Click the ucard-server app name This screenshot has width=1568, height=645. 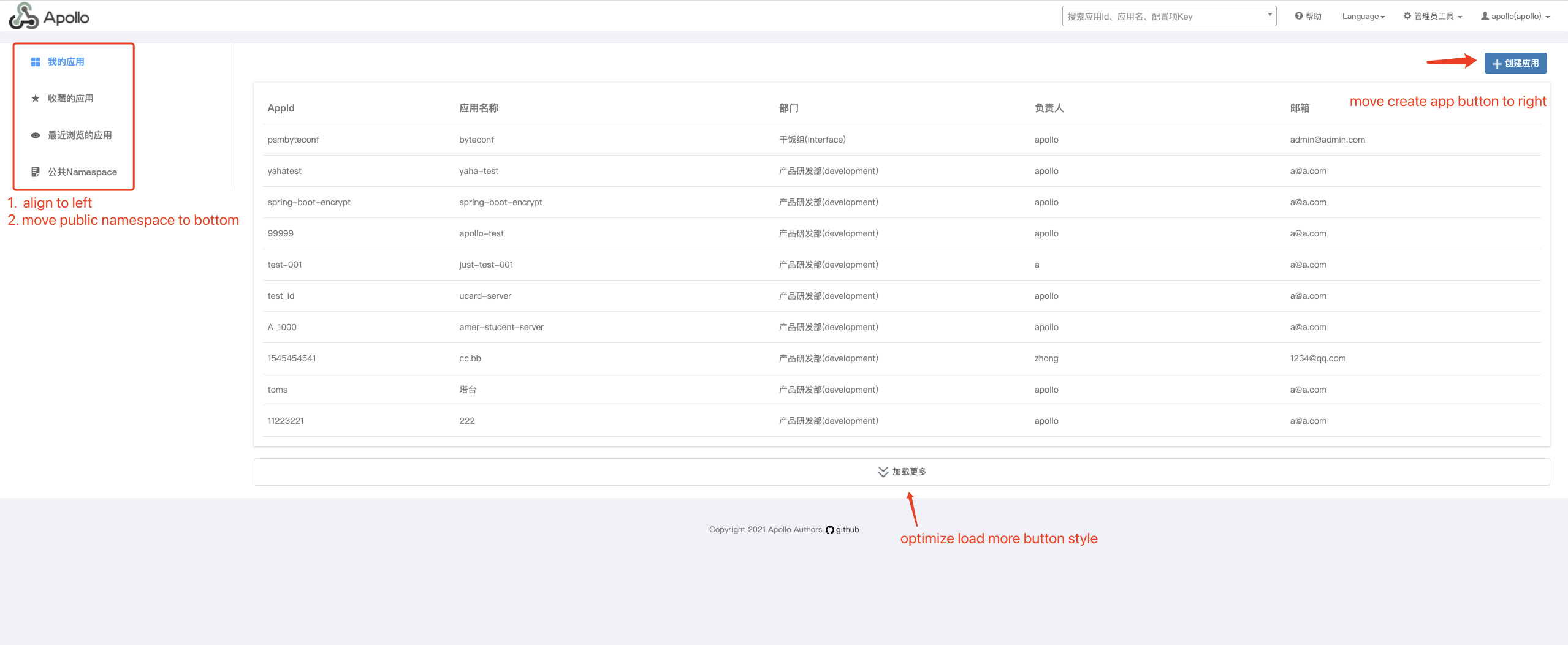485,296
